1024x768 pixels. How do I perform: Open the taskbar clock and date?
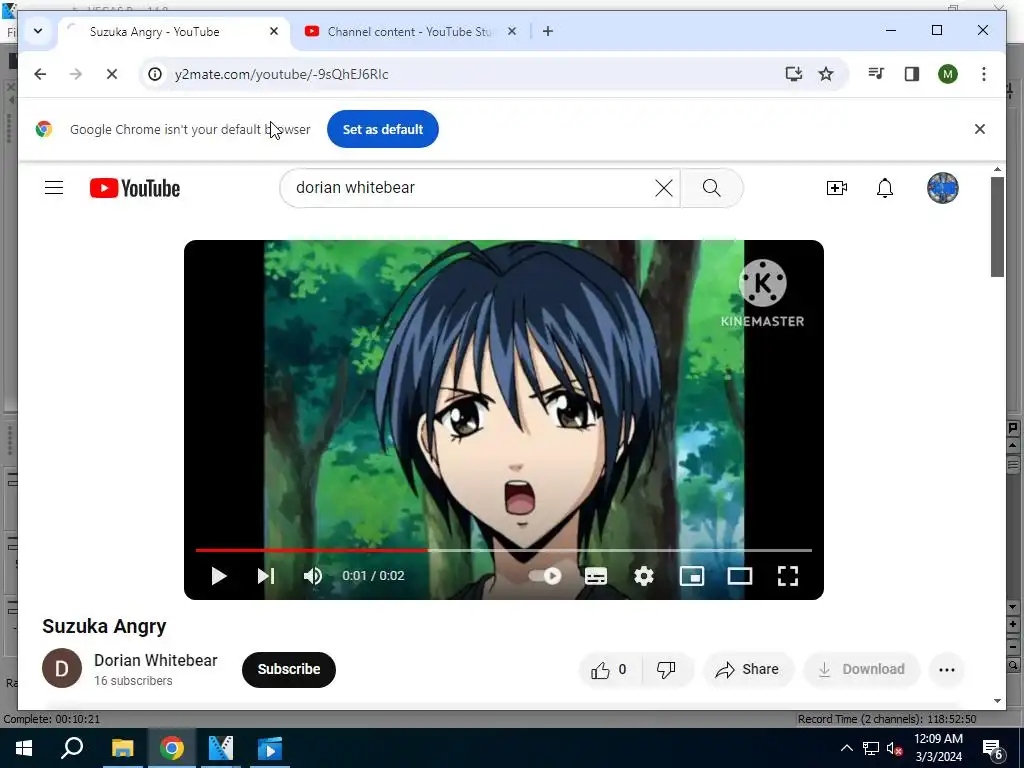click(x=938, y=748)
